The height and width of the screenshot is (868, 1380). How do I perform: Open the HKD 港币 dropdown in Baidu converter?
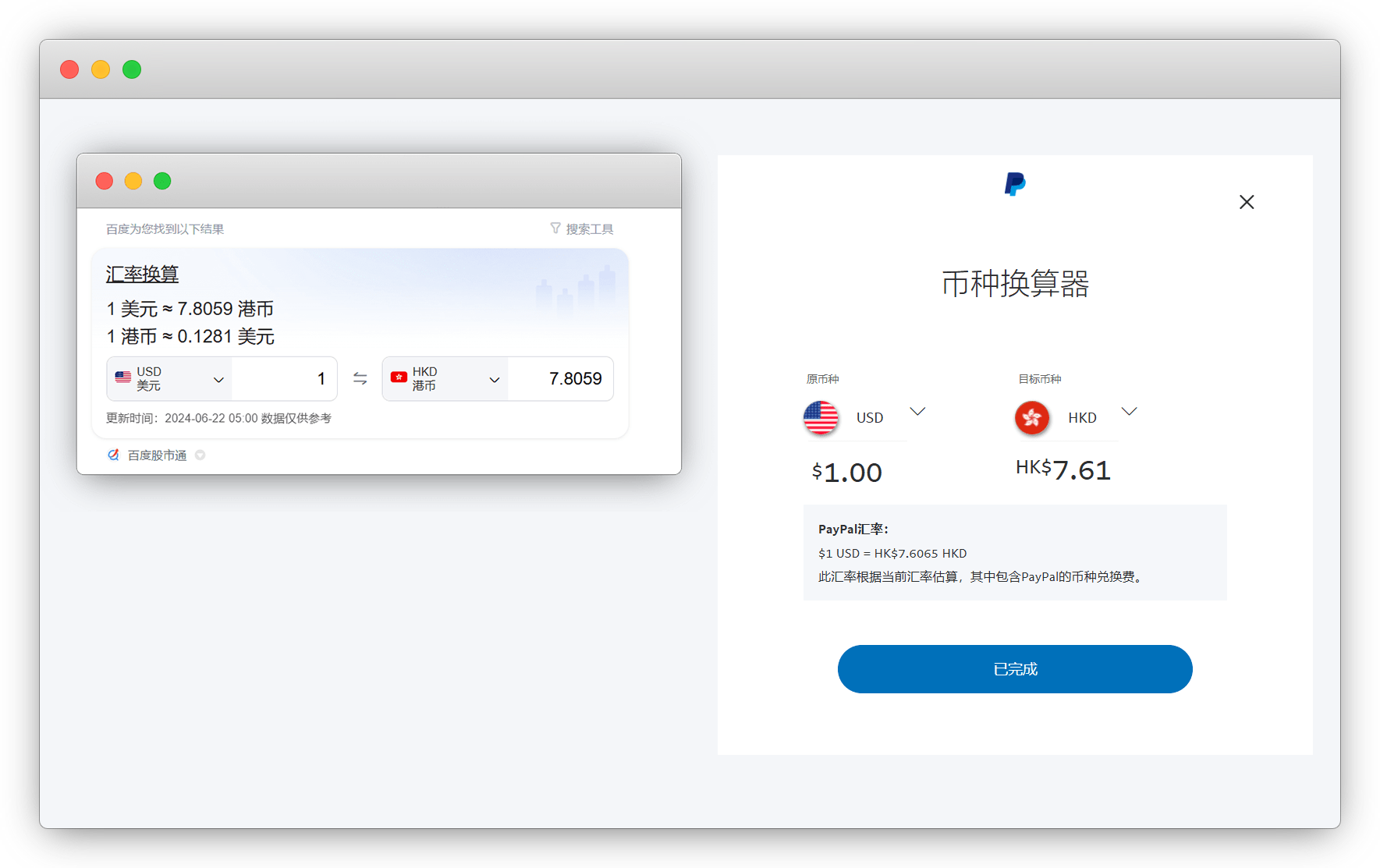(x=494, y=379)
